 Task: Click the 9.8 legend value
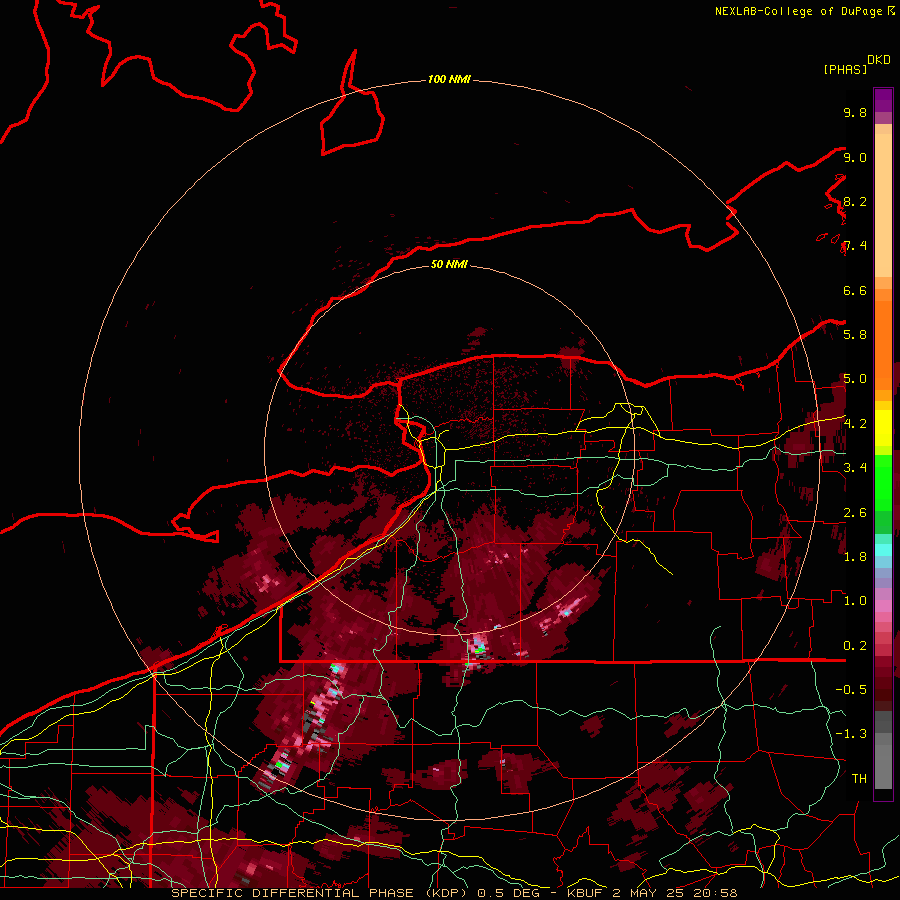(855, 112)
